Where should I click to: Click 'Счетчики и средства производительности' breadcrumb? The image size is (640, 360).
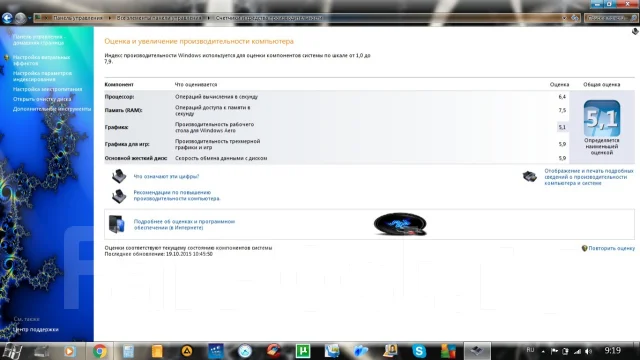coord(269,18)
